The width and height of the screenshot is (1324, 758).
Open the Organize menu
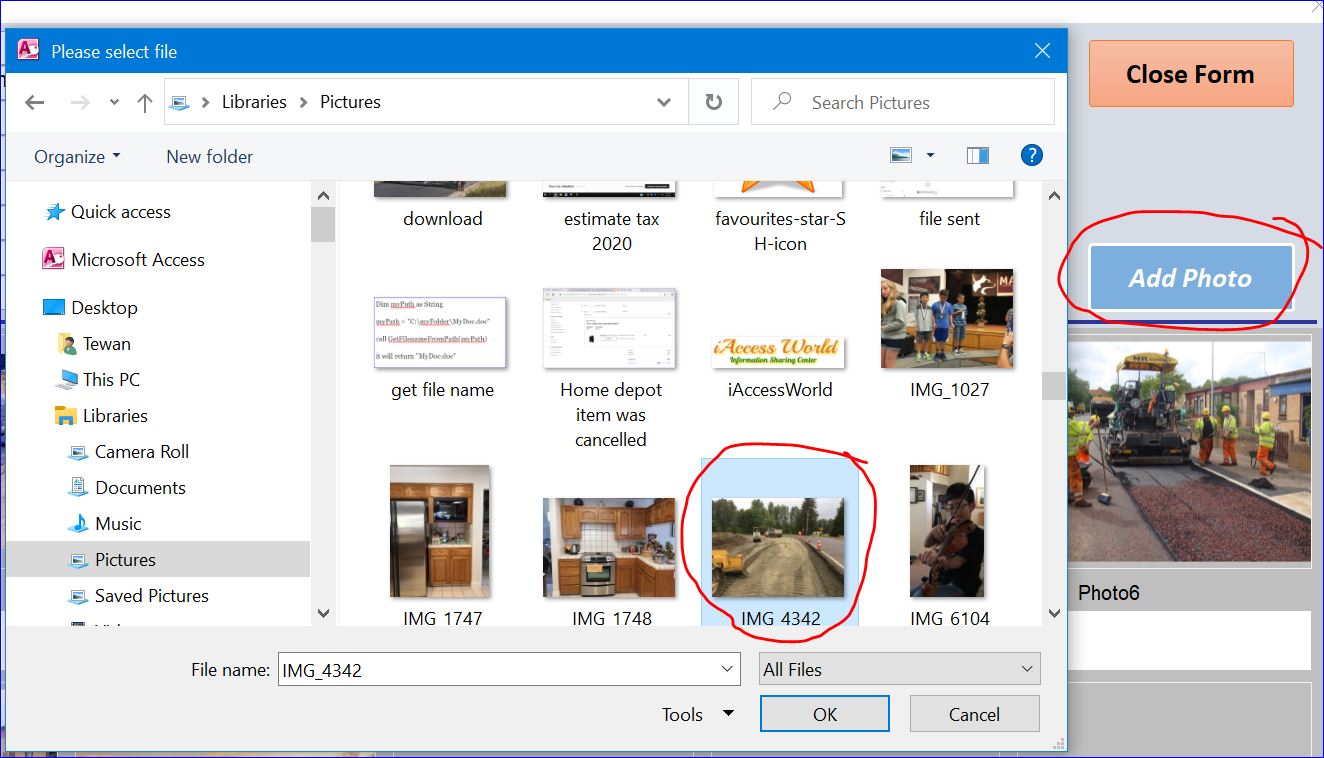[77, 157]
